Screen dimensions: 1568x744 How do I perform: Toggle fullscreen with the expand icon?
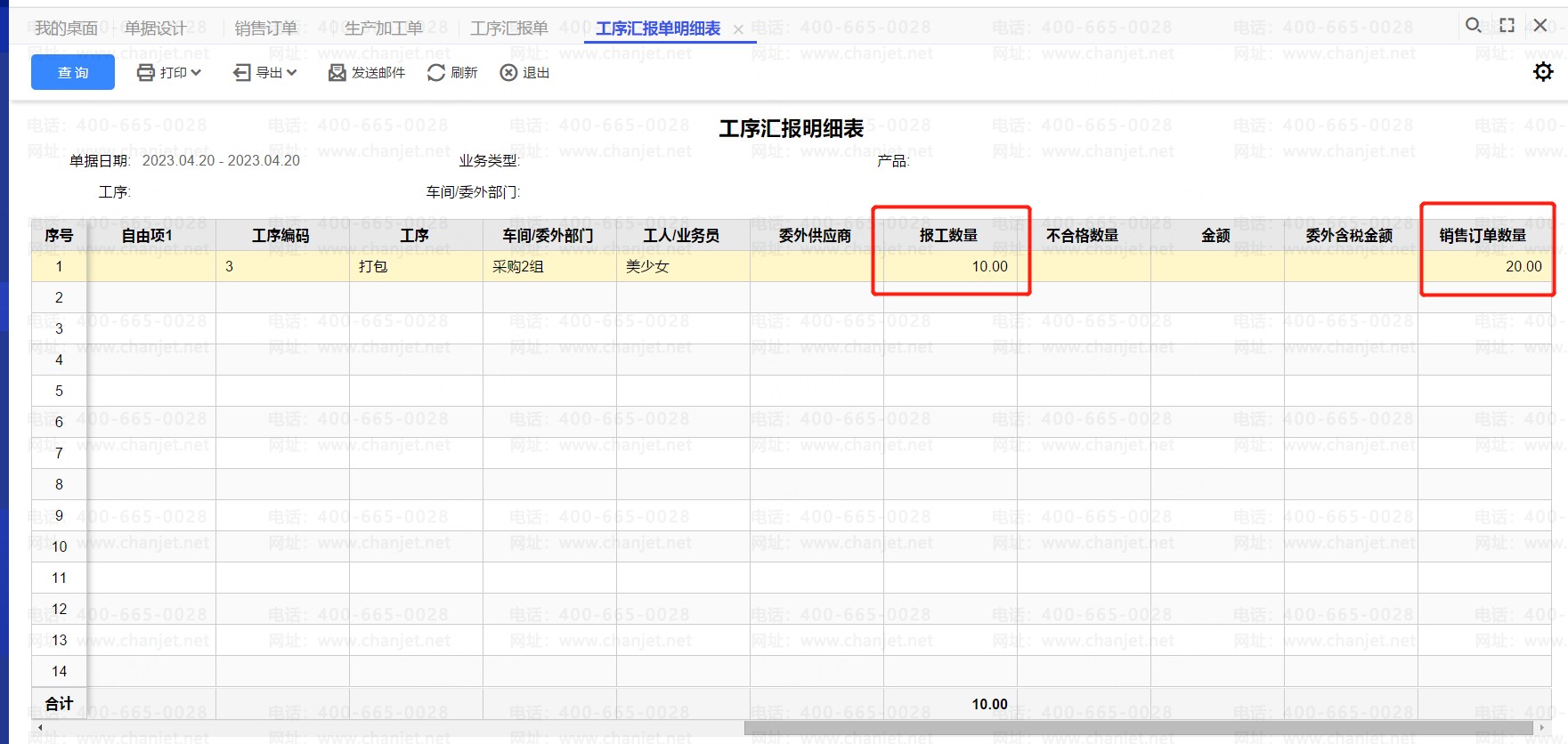click(1507, 25)
